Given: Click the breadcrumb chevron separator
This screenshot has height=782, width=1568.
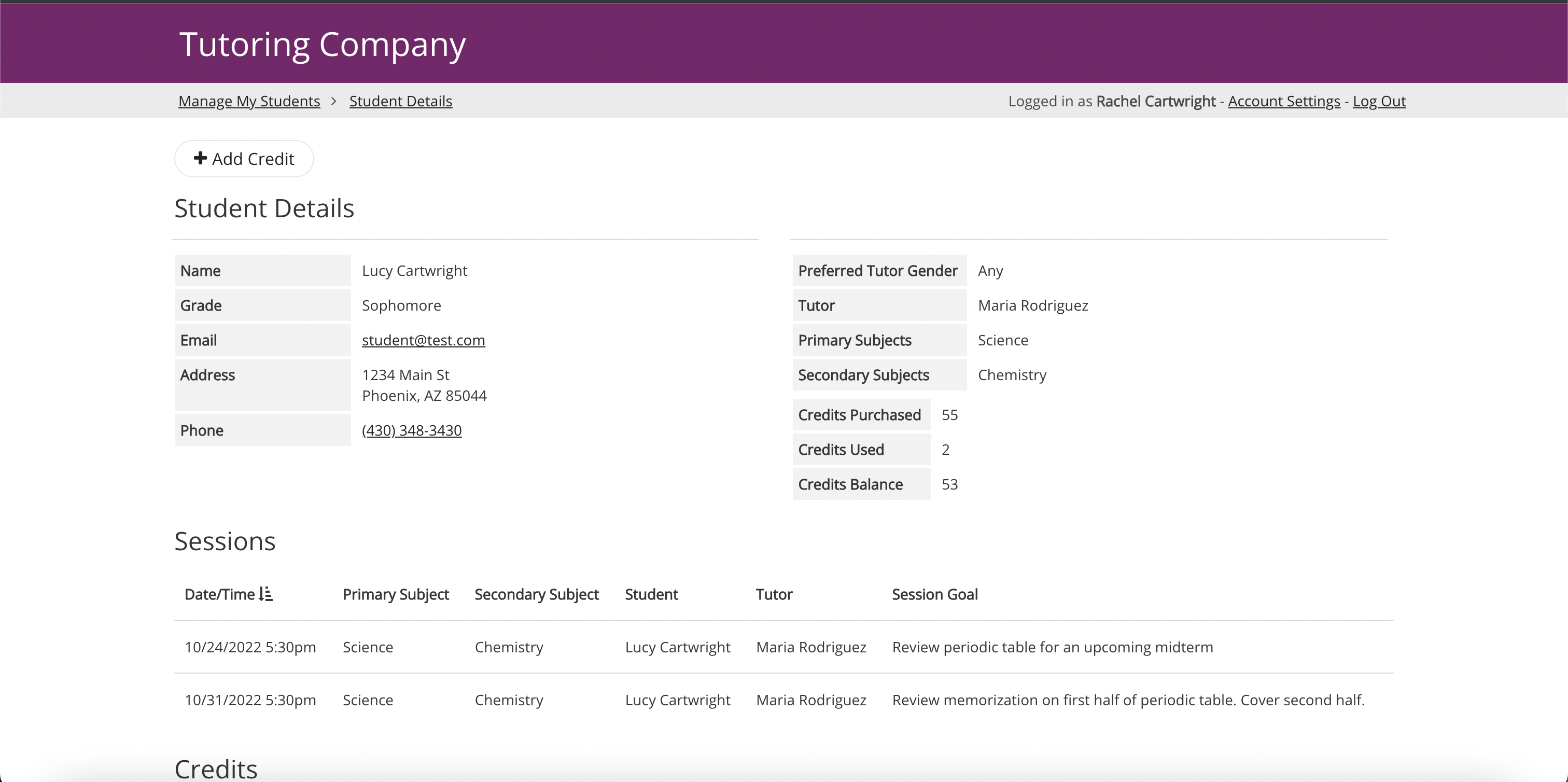Looking at the screenshot, I should pos(333,101).
